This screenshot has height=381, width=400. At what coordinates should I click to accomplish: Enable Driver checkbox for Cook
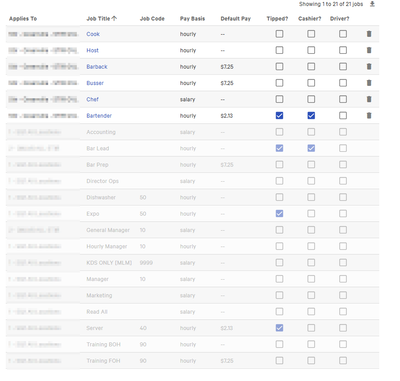[343, 34]
